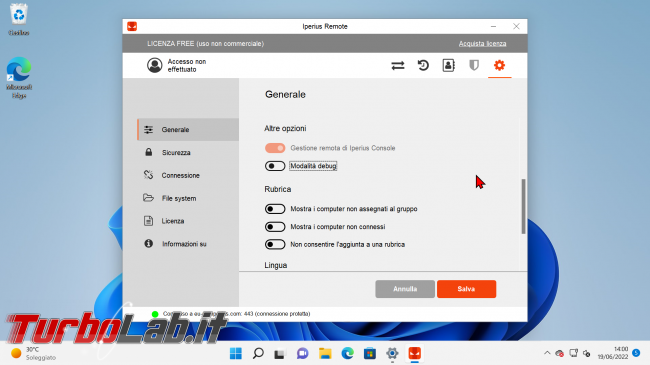The image size is (650, 365).
Task: Click the green connection status indicator
Action: pos(155,314)
